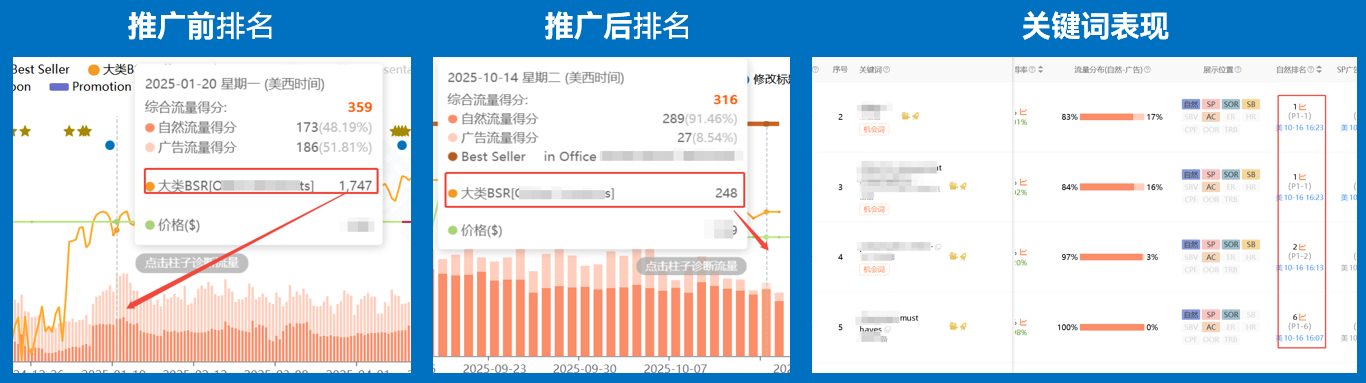This screenshot has width=1366, height=383.
Task: Click the camera icon in keyword row 3
Action: (954, 186)
